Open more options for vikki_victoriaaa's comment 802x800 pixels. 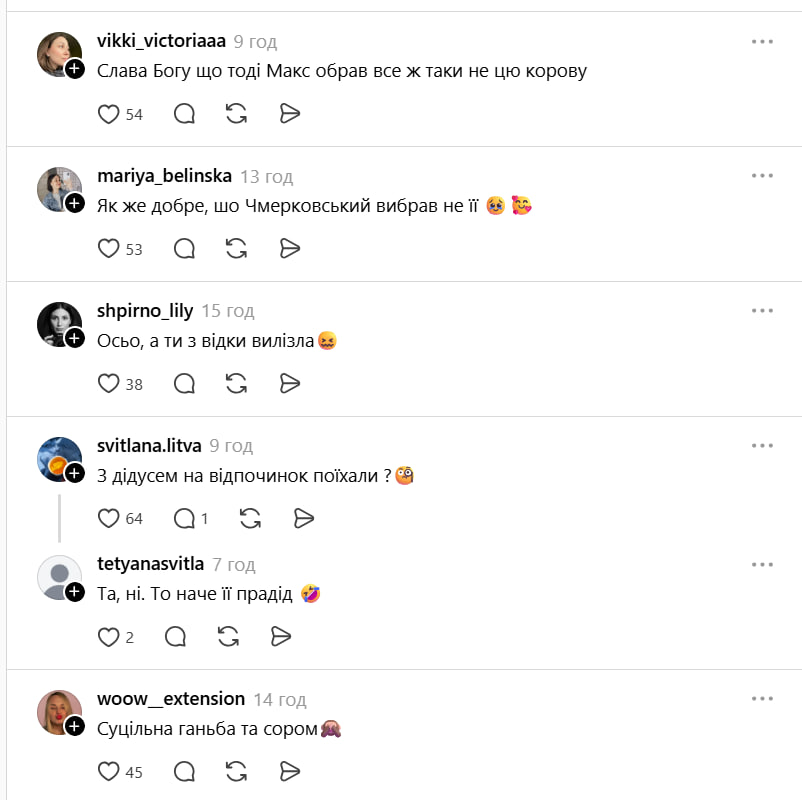pyautogui.click(x=762, y=42)
